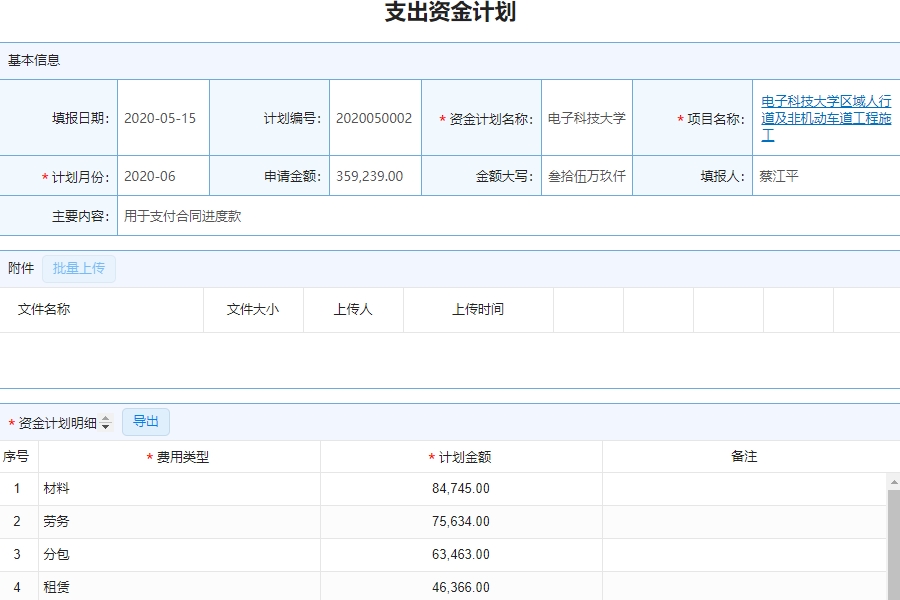Click the 文件大小 column header

coord(253,309)
